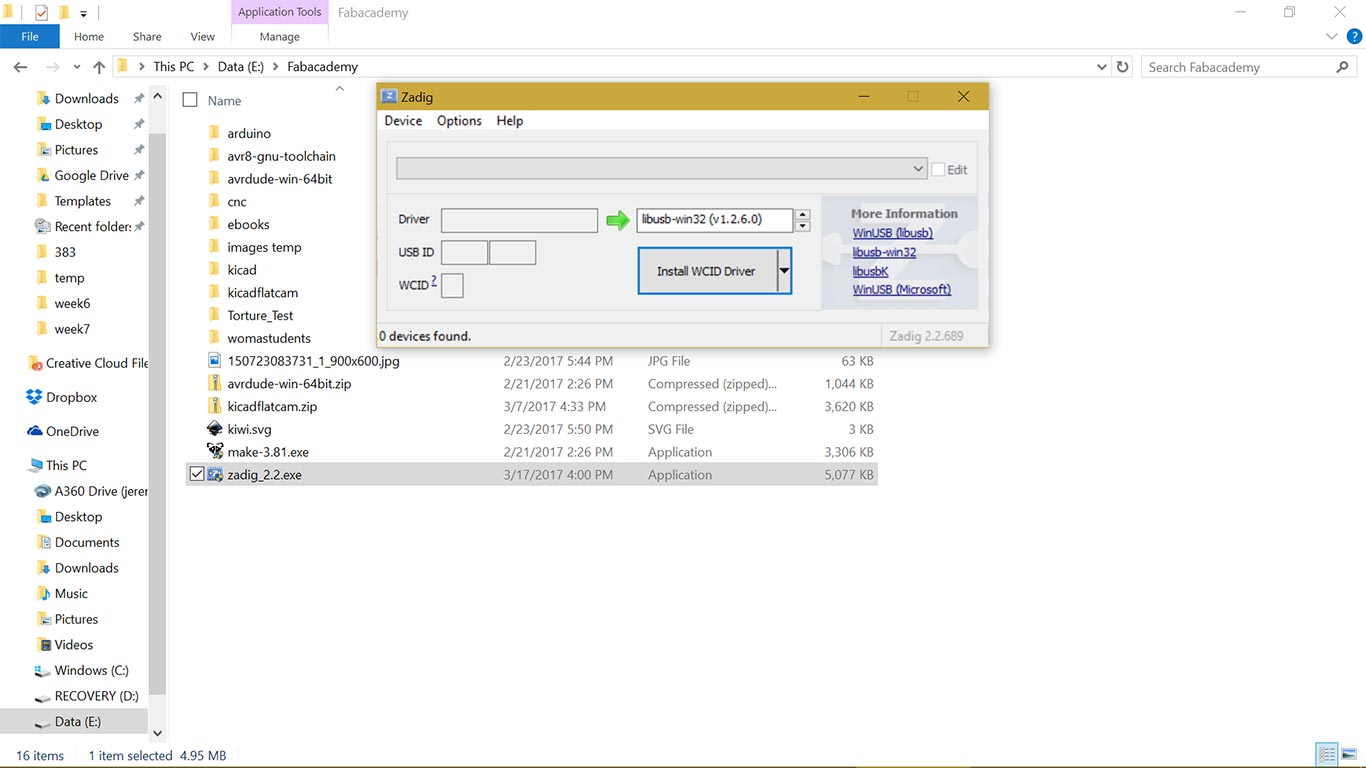Image resolution: width=1366 pixels, height=768 pixels.
Task: Click the search magnifier icon
Action: (1342, 67)
